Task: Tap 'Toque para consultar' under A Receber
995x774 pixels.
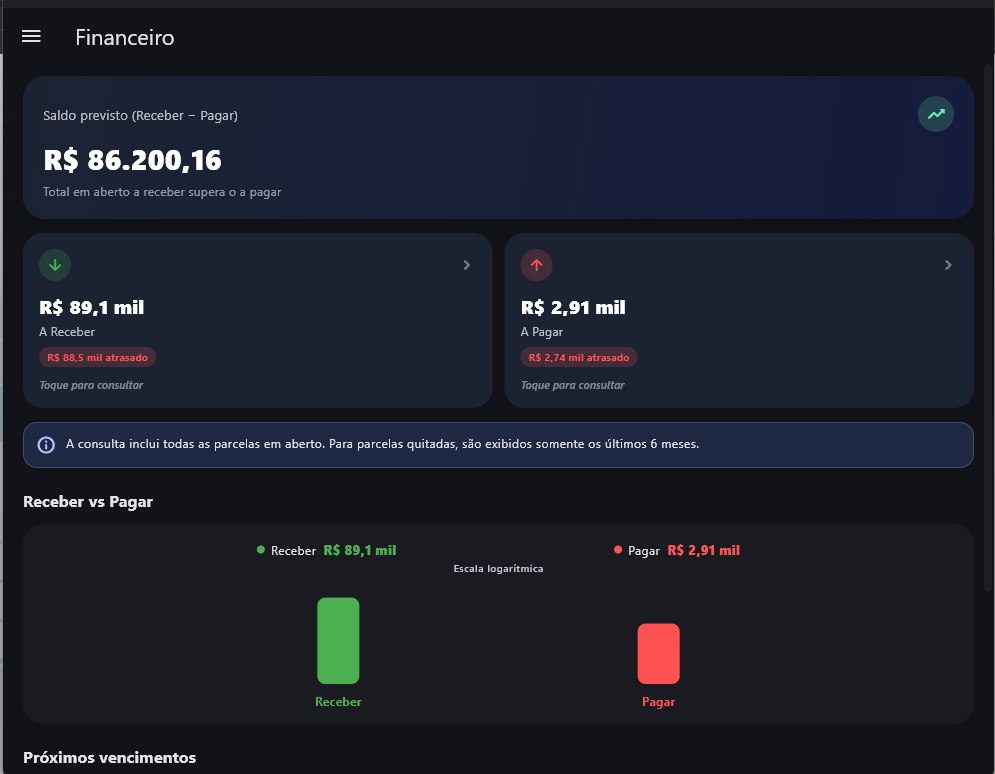Action: point(91,385)
